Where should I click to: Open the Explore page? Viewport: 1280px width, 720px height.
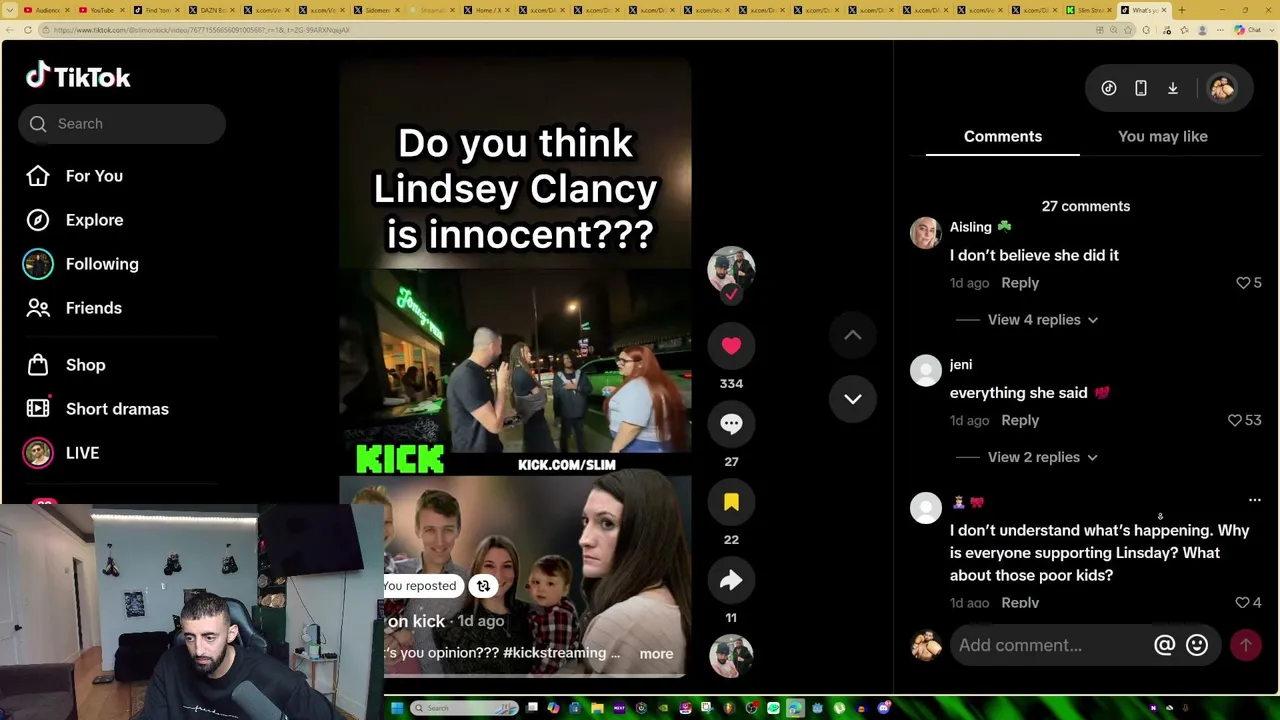point(94,220)
